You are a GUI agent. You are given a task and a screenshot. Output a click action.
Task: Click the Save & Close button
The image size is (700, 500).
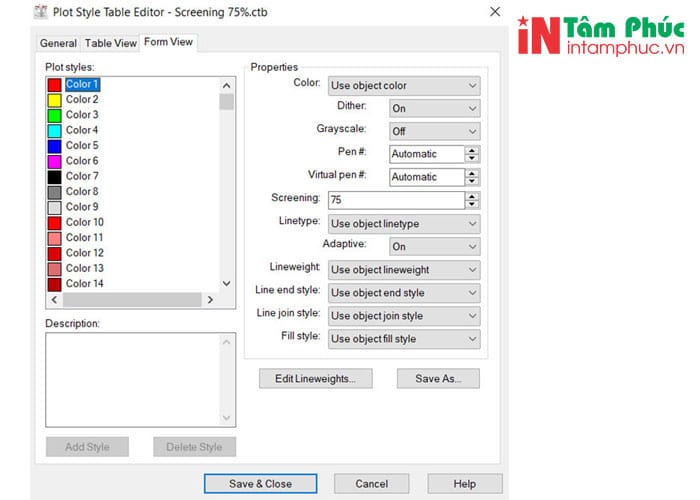click(260, 484)
